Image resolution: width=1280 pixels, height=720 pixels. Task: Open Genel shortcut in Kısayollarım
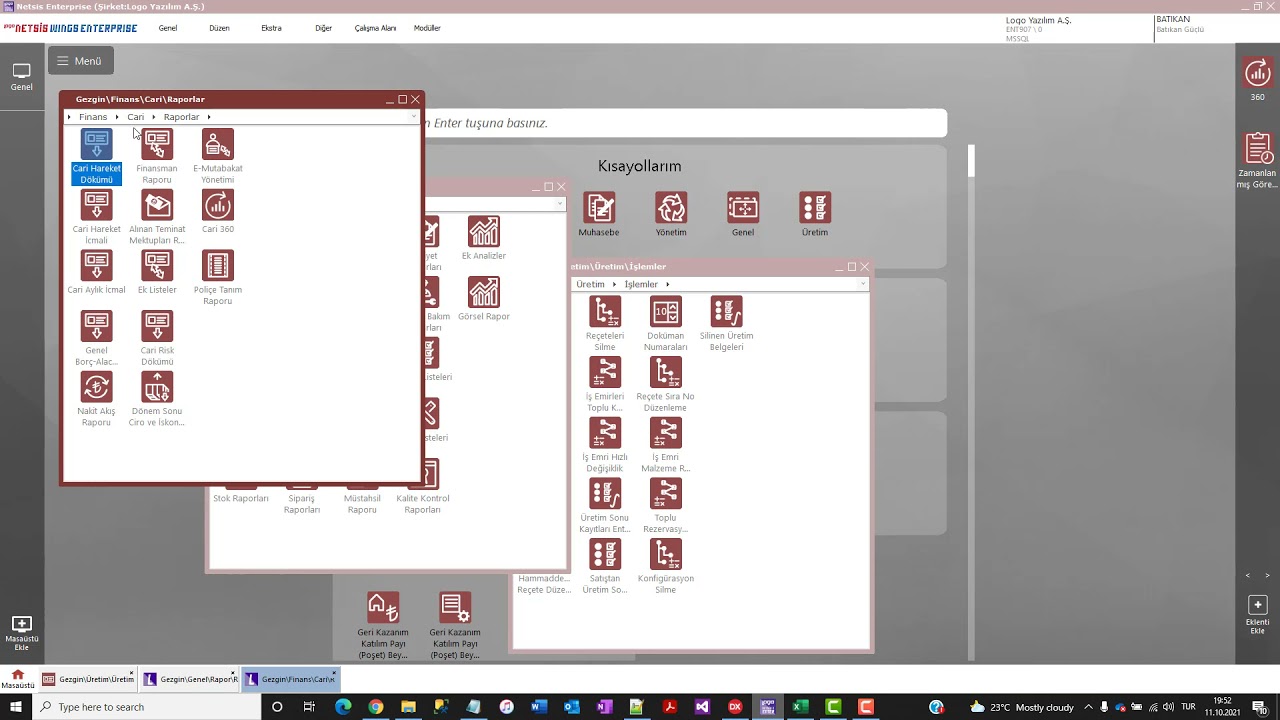tap(743, 208)
